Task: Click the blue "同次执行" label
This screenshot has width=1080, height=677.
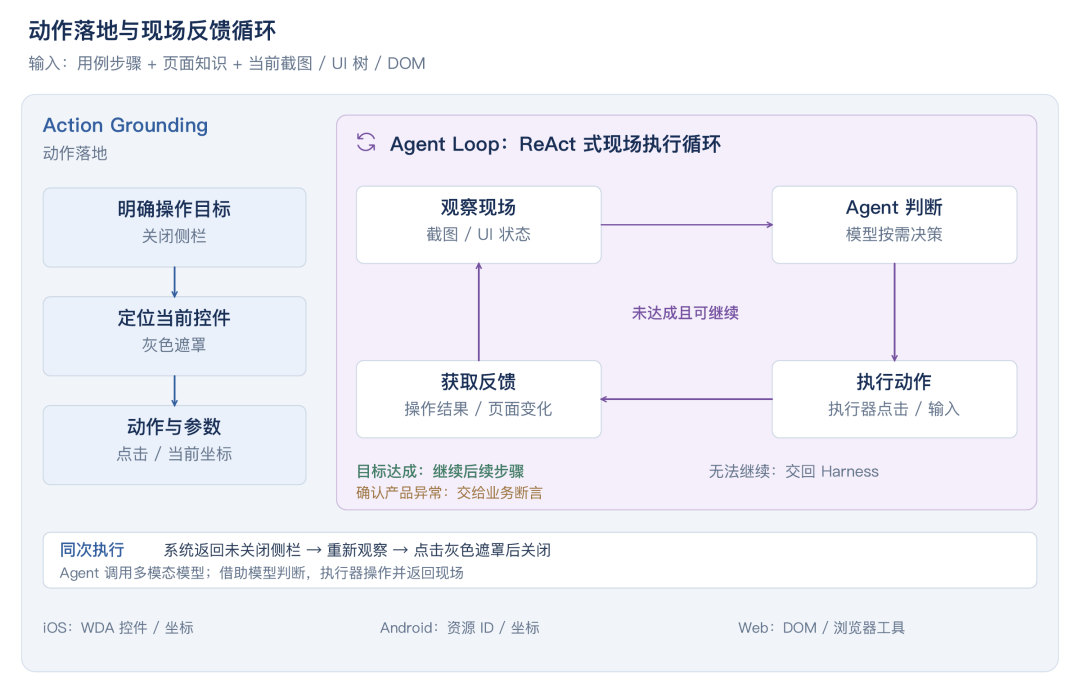Action: coord(92,550)
